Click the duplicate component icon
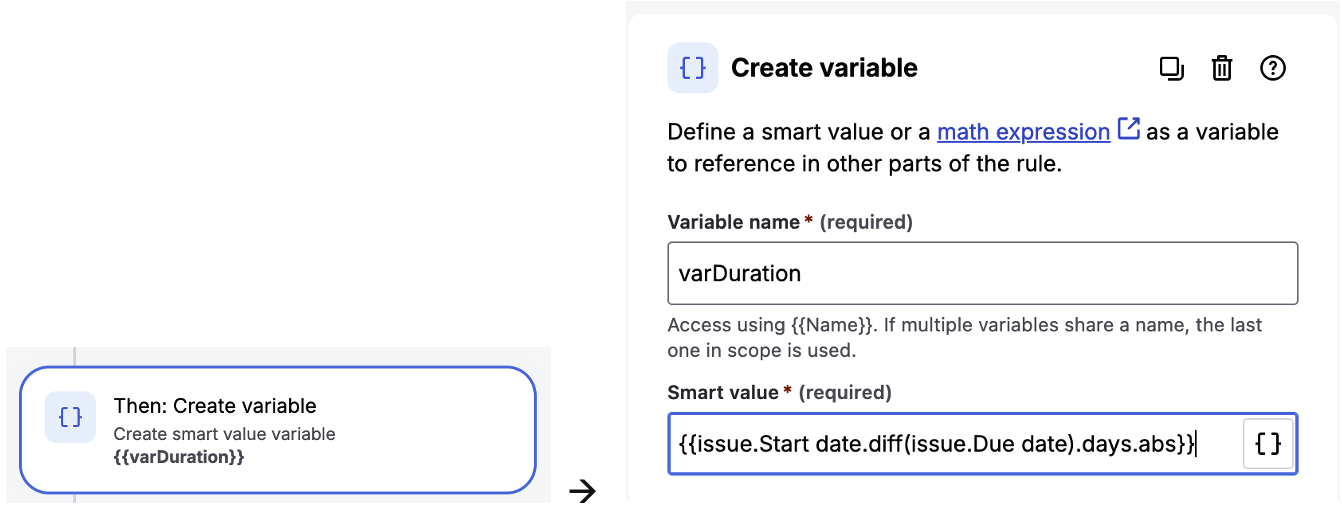Image resolution: width=1342 pixels, height=516 pixels. pos(1171,68)
